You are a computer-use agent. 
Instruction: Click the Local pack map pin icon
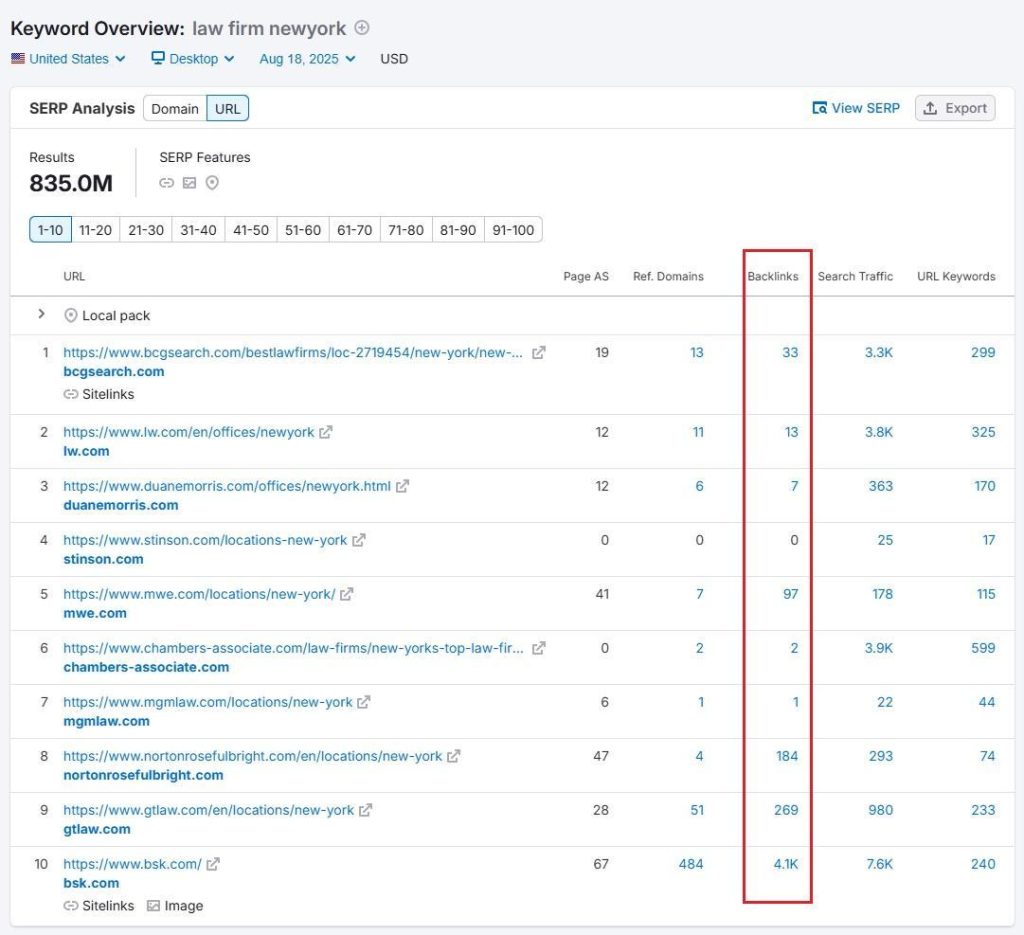point(70,315)
